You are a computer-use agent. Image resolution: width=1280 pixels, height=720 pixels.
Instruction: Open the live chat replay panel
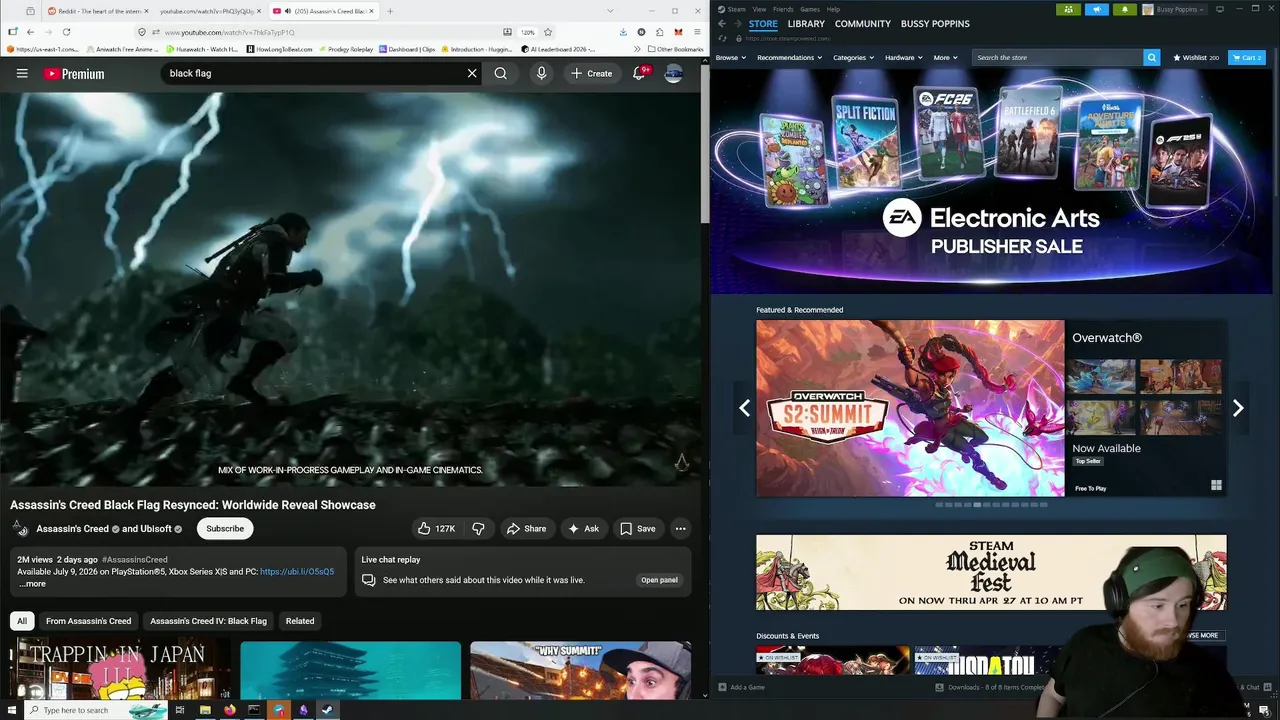659,580
